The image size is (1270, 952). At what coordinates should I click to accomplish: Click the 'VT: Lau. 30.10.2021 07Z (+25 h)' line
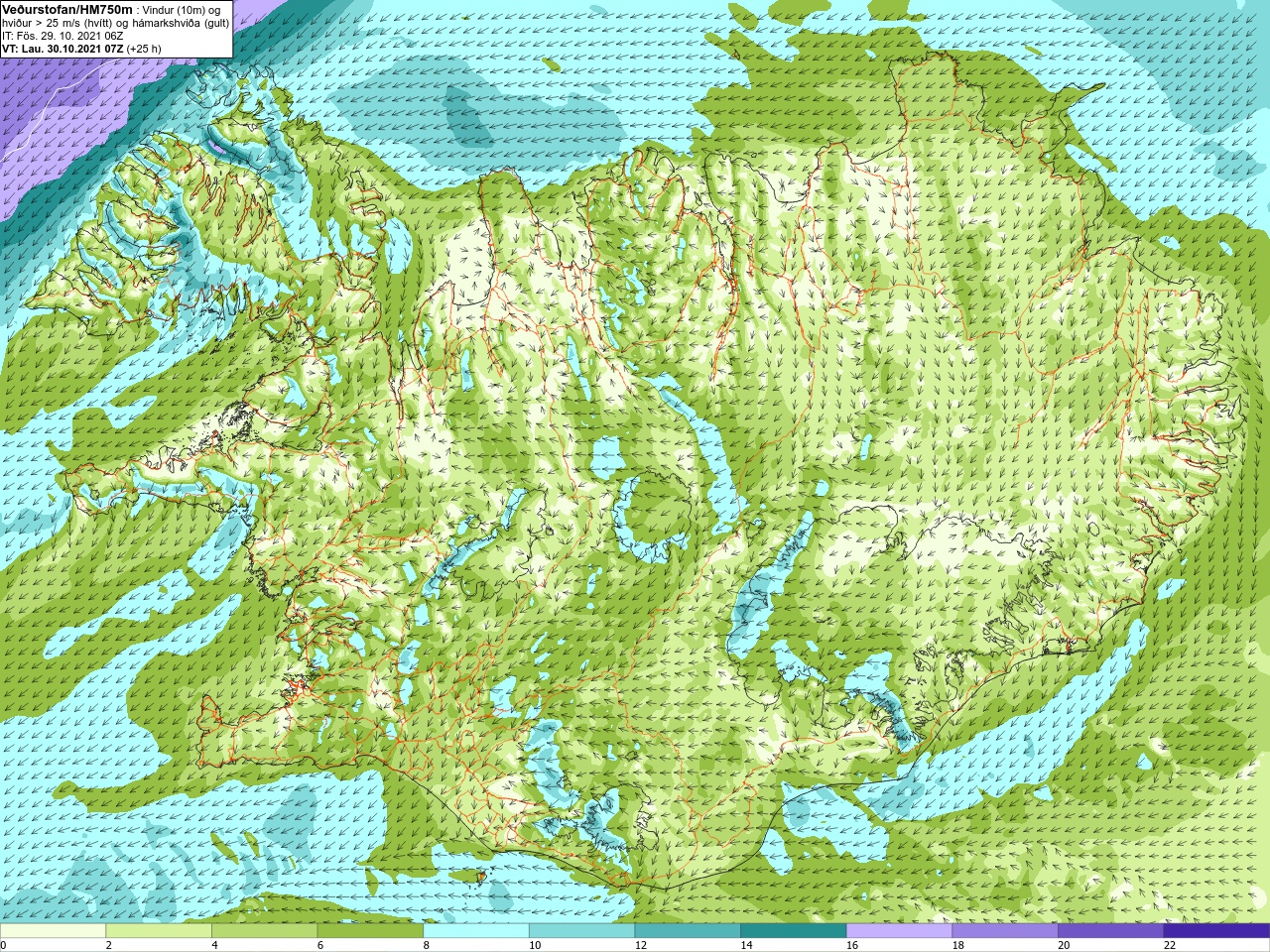click(x=81, y=48)
